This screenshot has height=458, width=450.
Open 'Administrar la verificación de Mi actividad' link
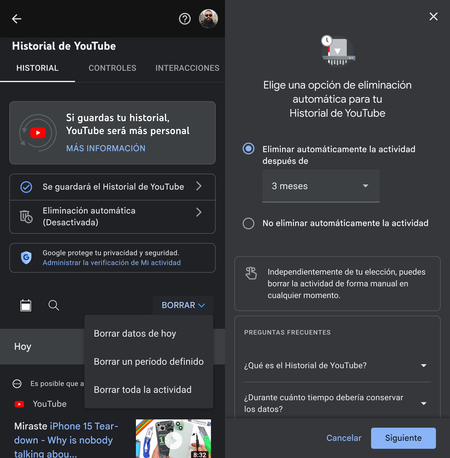click(x=112, y=263)
